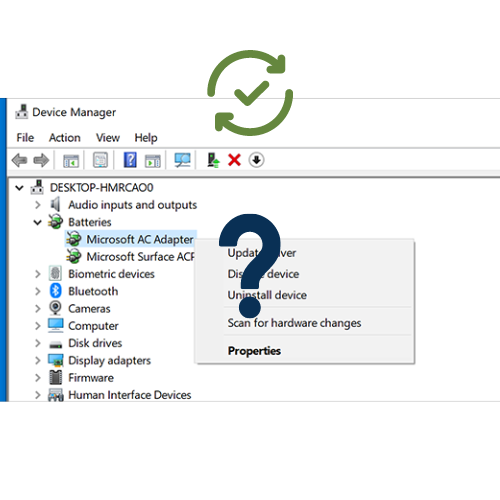Select the Biometric devices label
Image resolution: width=500 pixels, height=500 pixels.
[x=111, y=274]
